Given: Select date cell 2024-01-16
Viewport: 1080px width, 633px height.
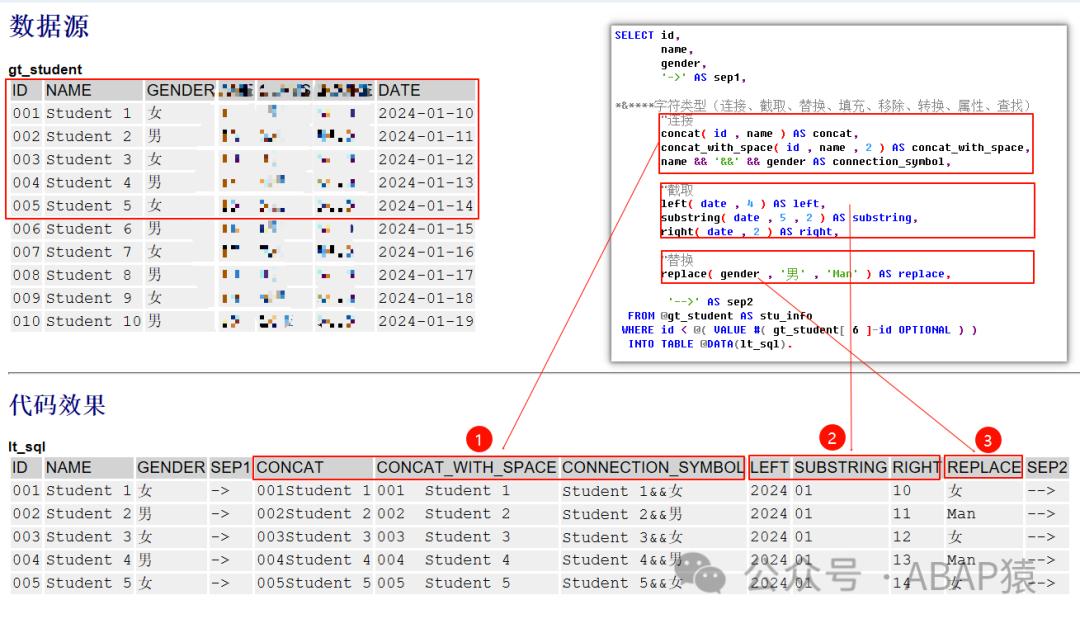Looking at the screenshot, I should pyautogui.click(x=426, y=252).
